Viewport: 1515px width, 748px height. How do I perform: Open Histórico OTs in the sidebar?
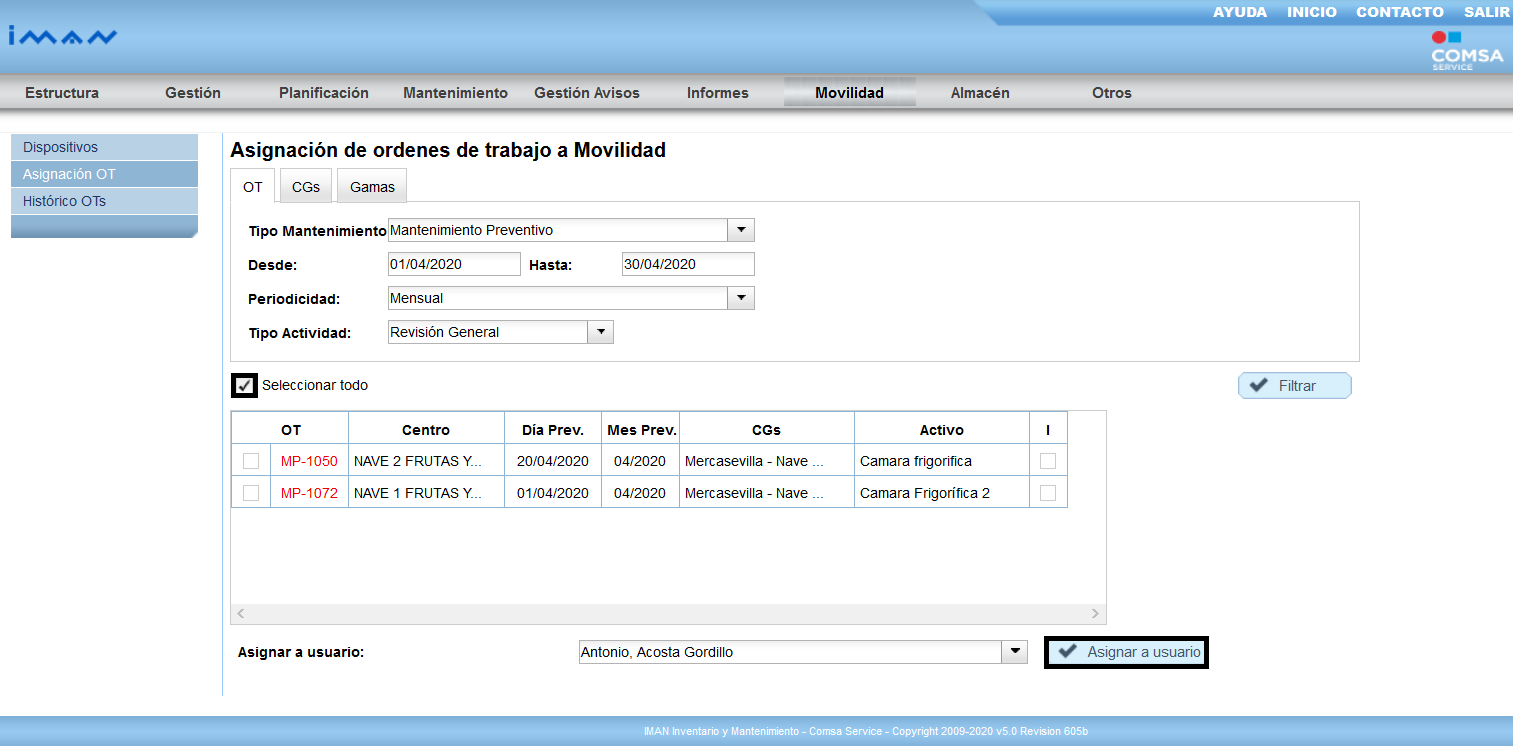tap(65, 201)
